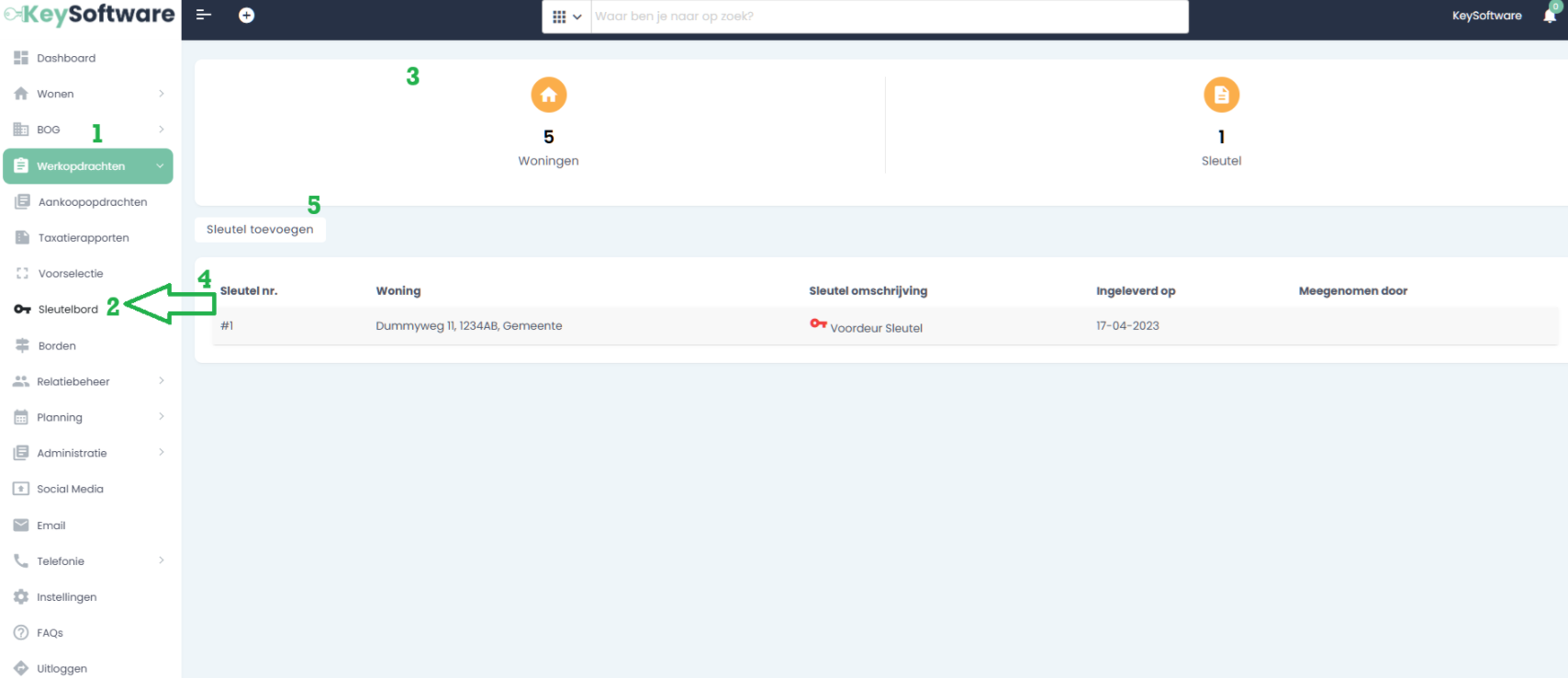Open the notifications bell
This screenshot has height=678, width=1568.
pyautogui.click(x=1551, y=15)
